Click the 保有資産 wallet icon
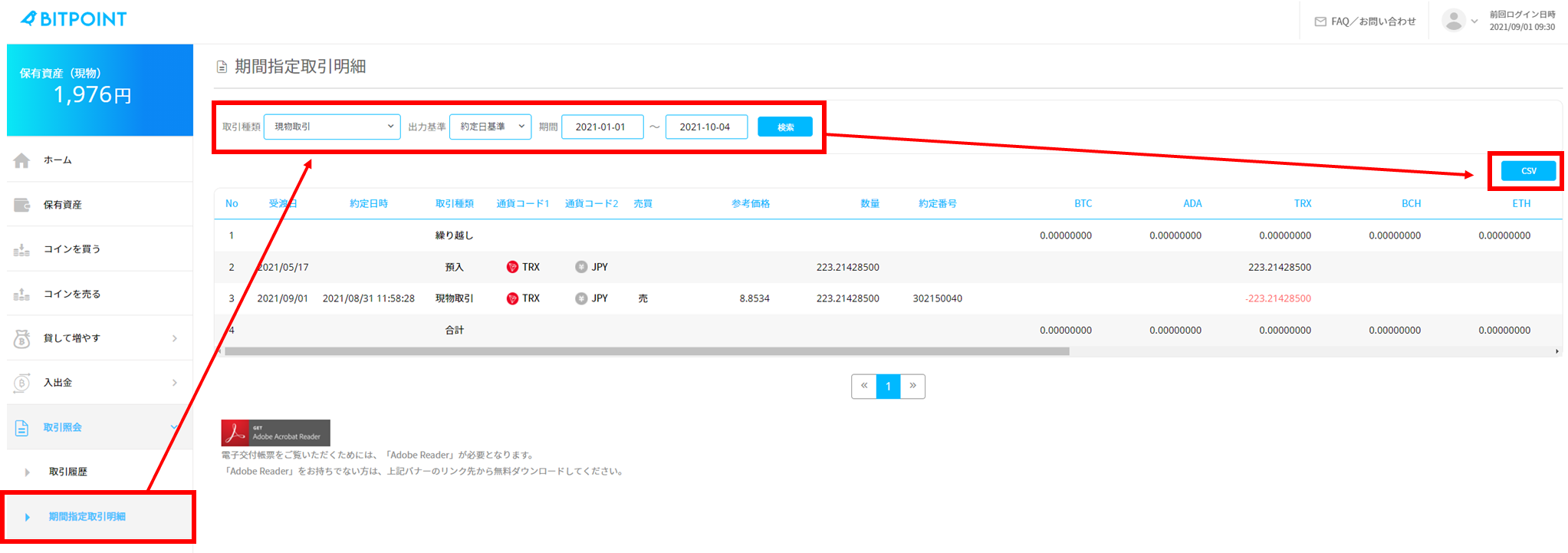This screenshot has height=553, width=1568. 21,205
